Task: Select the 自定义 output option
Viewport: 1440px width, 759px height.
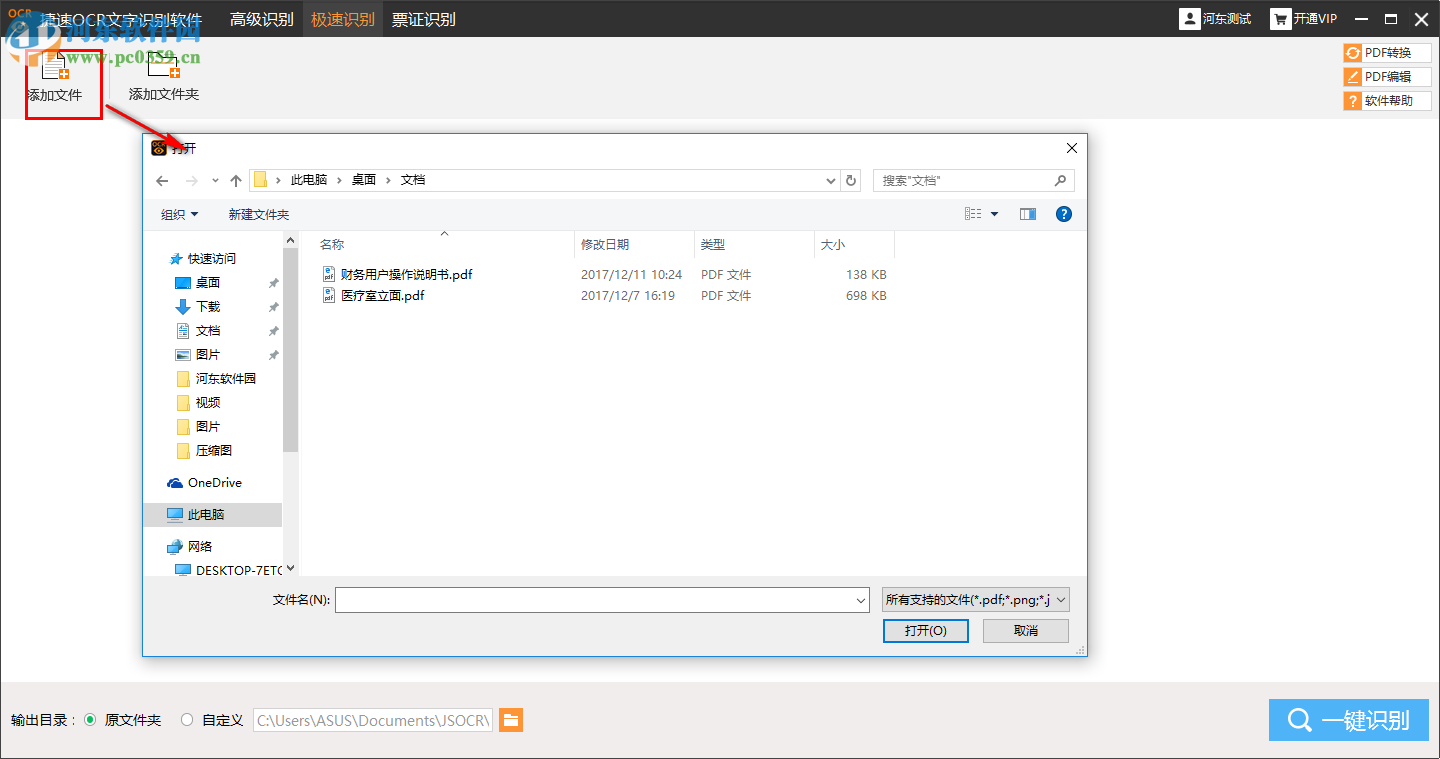Action: [x=187, y=719]
